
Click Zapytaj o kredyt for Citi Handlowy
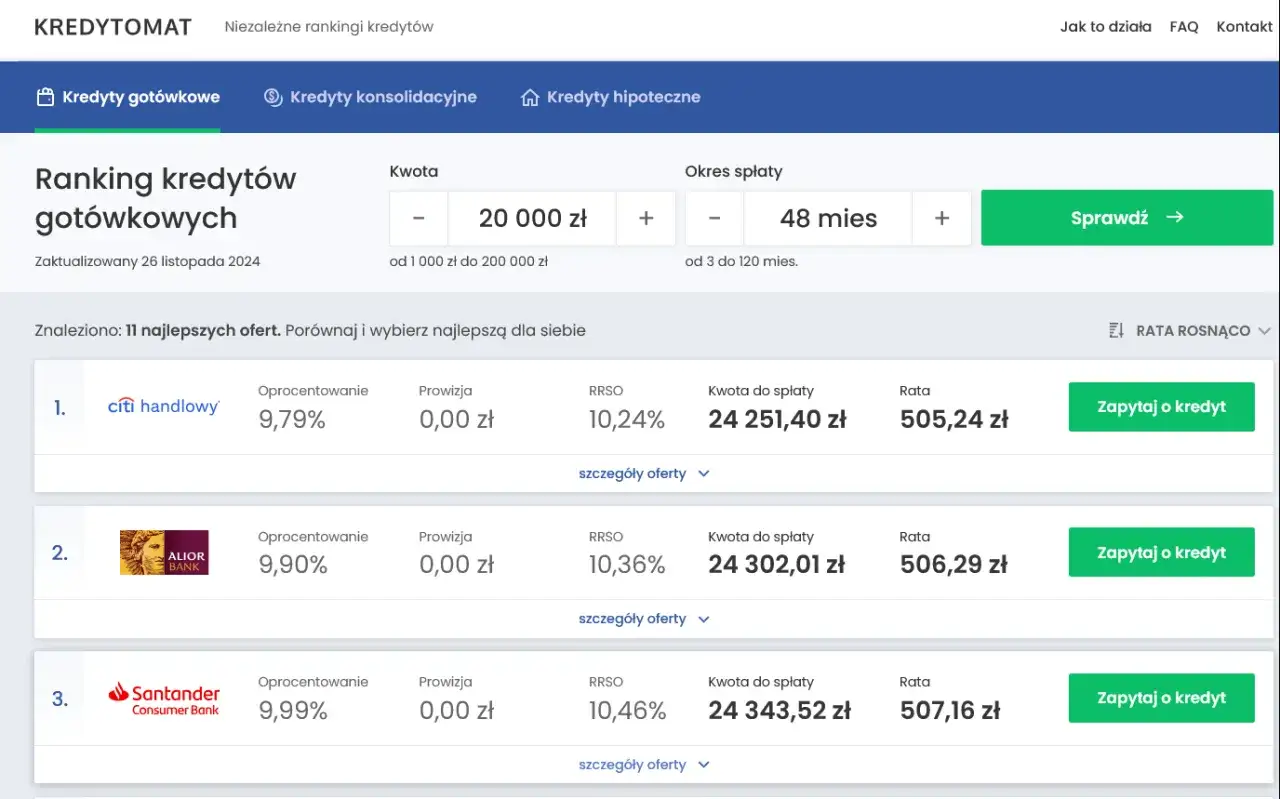coord(1161,407)
